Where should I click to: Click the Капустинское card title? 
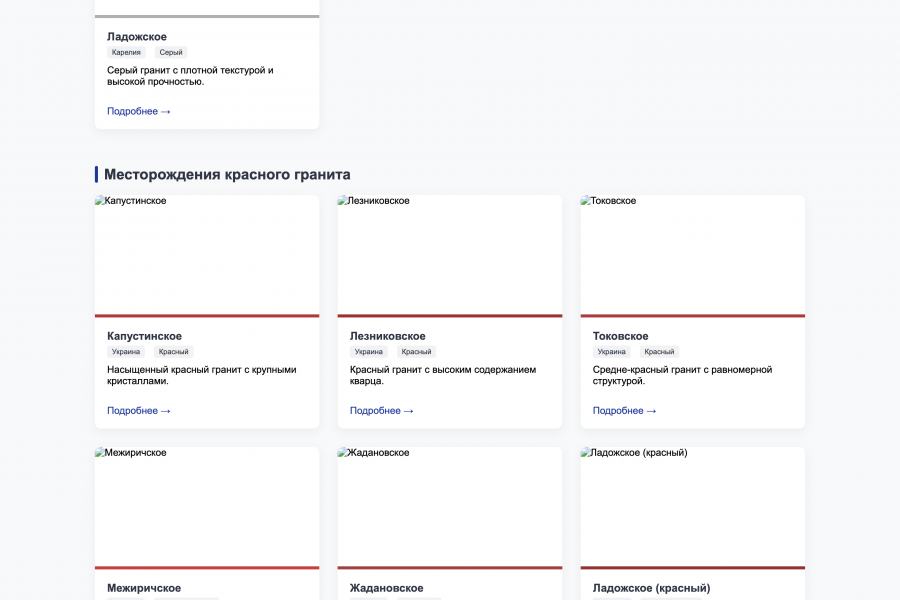click(145, 336)
